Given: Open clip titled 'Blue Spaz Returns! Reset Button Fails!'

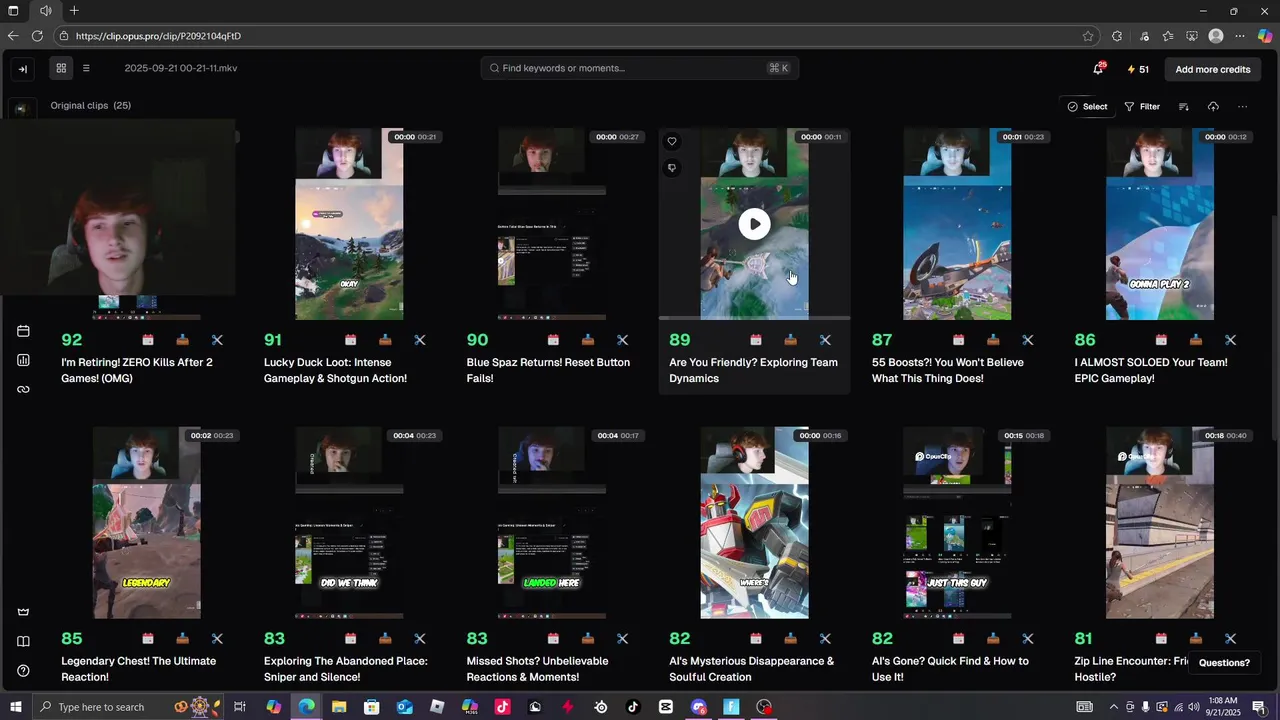Looking at the screenshot, I should pyautogui.click(x=548, y=370).
